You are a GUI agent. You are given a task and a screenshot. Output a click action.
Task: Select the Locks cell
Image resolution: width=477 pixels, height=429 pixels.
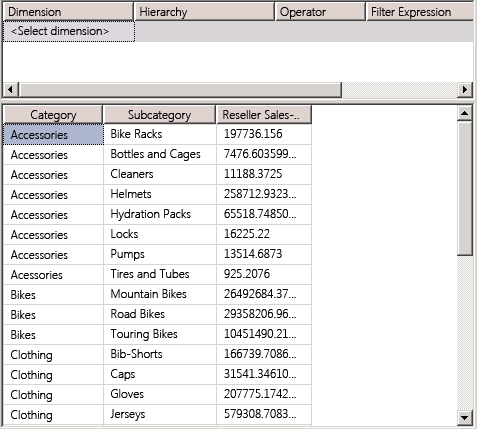[x=160, y=234]
